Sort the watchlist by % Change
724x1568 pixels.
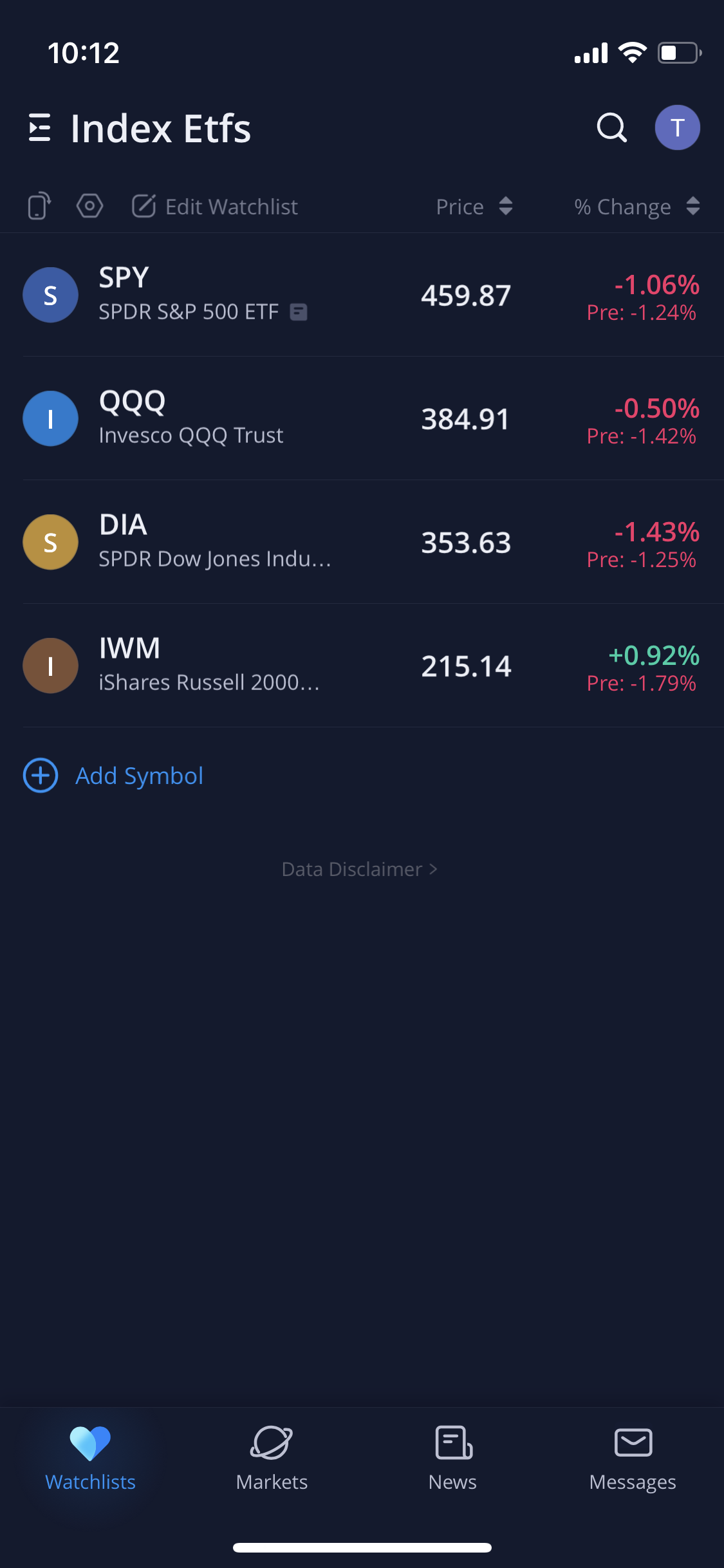[636, 207]
